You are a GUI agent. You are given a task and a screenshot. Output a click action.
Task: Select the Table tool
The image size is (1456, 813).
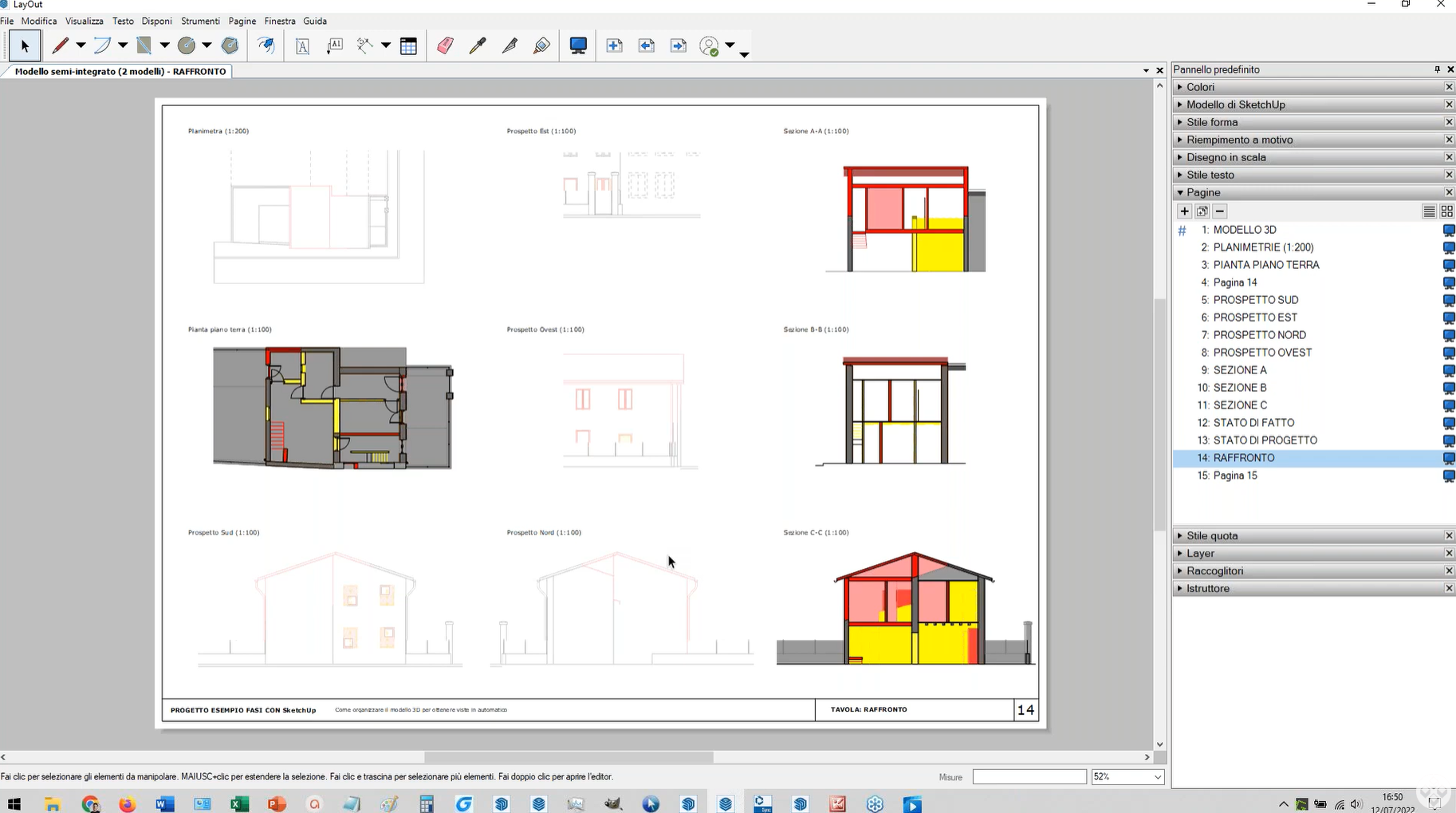tap(408, 46)
